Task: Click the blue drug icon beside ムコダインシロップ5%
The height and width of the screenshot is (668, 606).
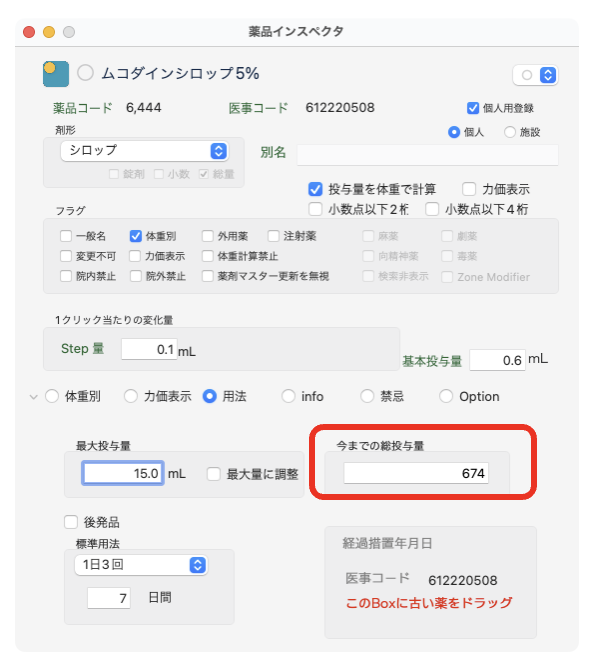Action: pos(56,74)
